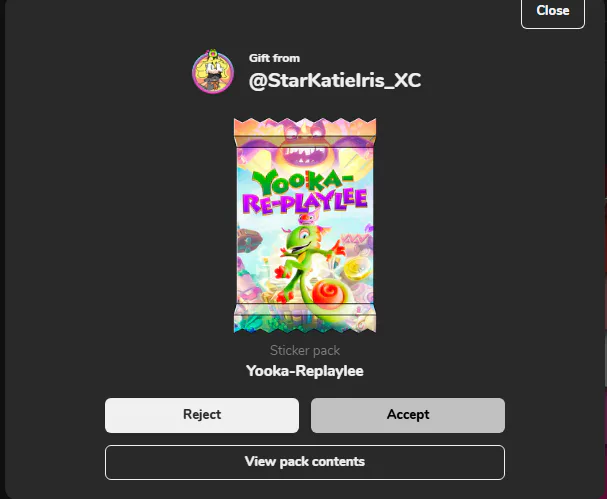The width and height of the screenshot is (607, 499).
Task: Open StarKatieIris_XC's profile avatar
Action: (213, 71)
